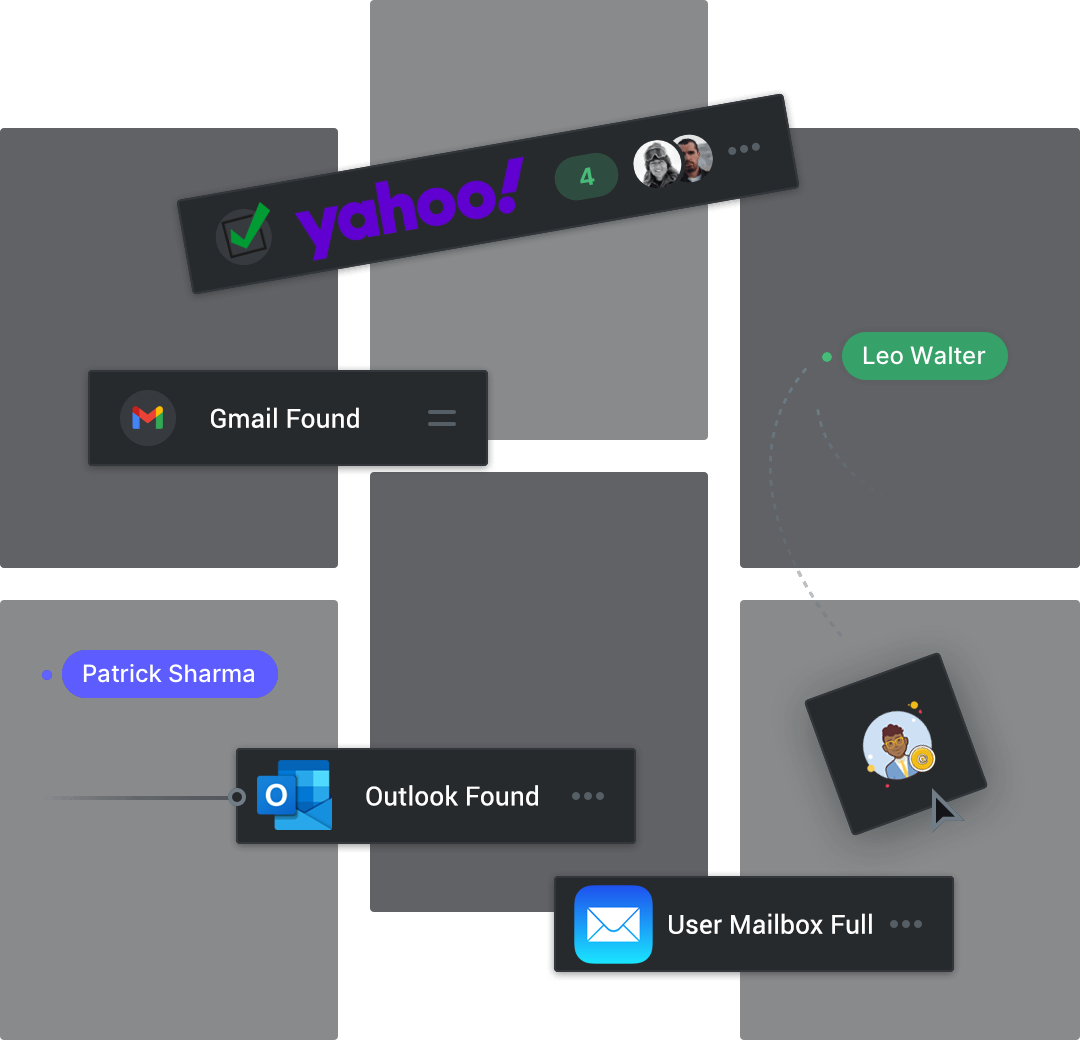Viewport: 1080px width, 1040px height.
Task: Select the Leo Walter green tag
Action: coord(924,356)
